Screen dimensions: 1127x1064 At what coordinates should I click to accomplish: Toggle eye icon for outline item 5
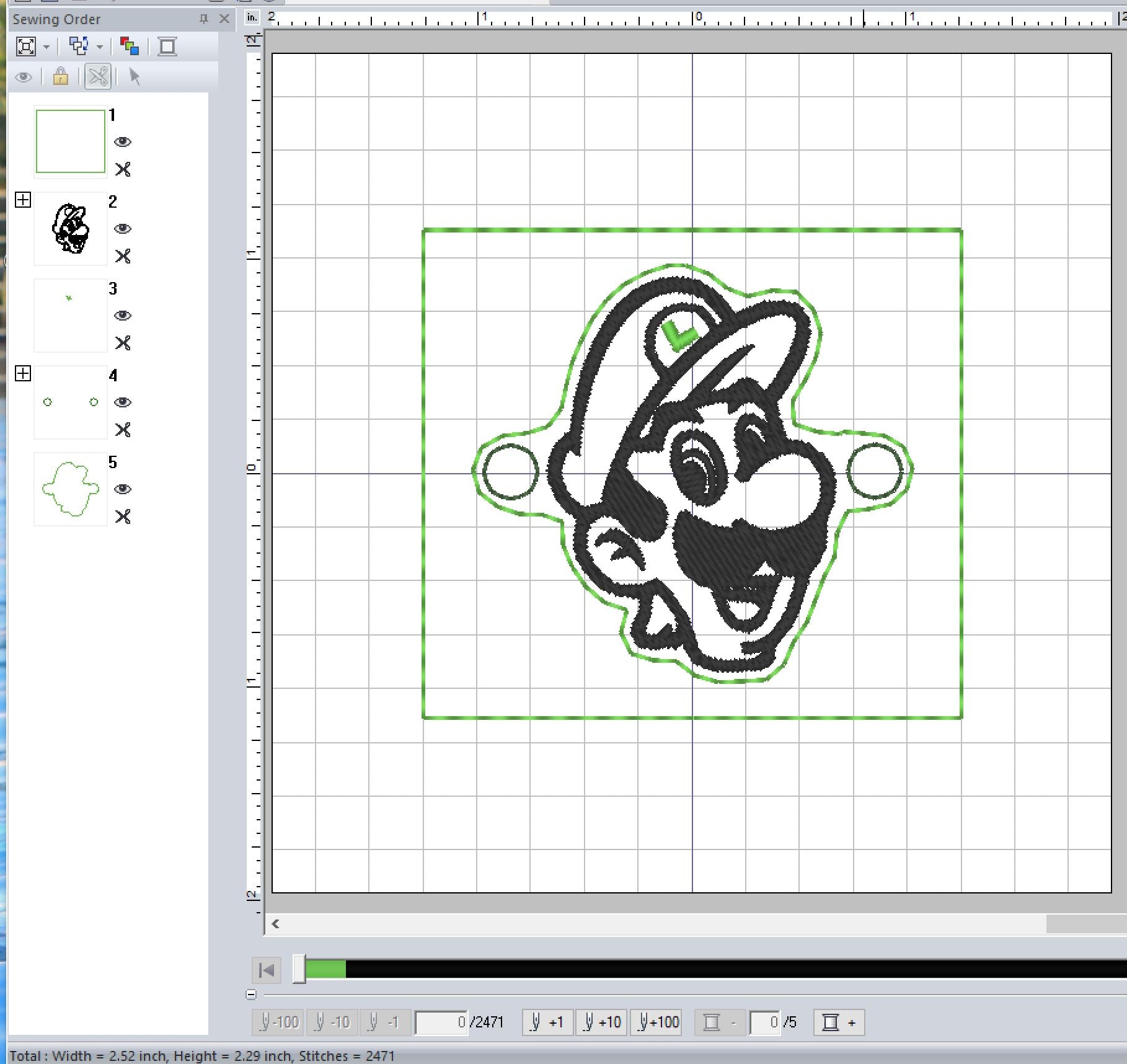[x=123, y=489]
